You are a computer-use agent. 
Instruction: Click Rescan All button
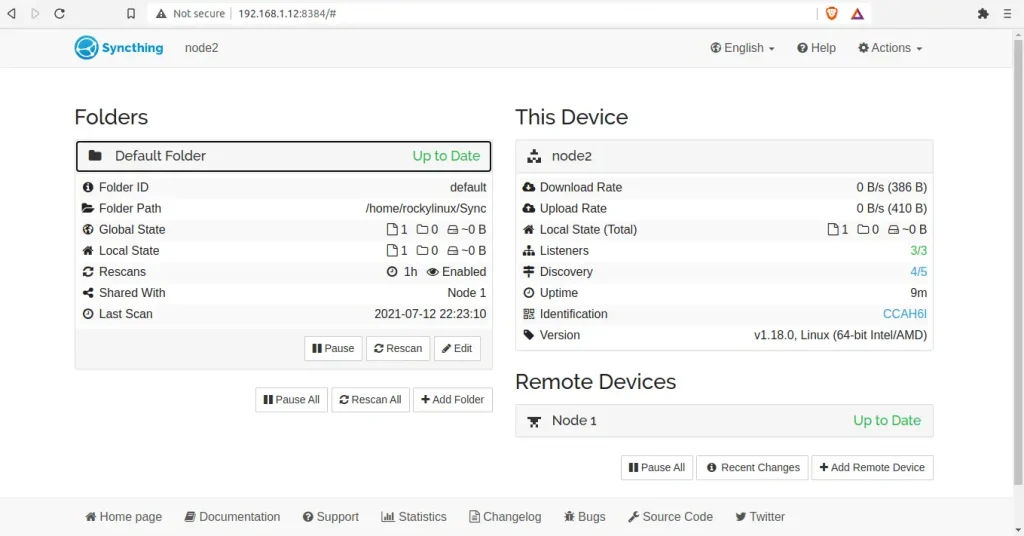[x=370, y=400]
